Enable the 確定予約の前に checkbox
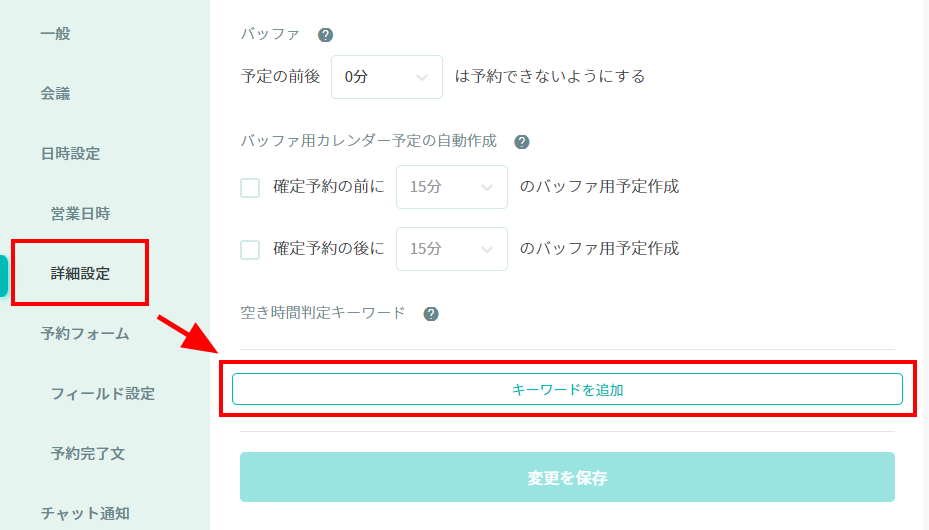The width and height of the screenshot is (929, 530). coord(250,187)
